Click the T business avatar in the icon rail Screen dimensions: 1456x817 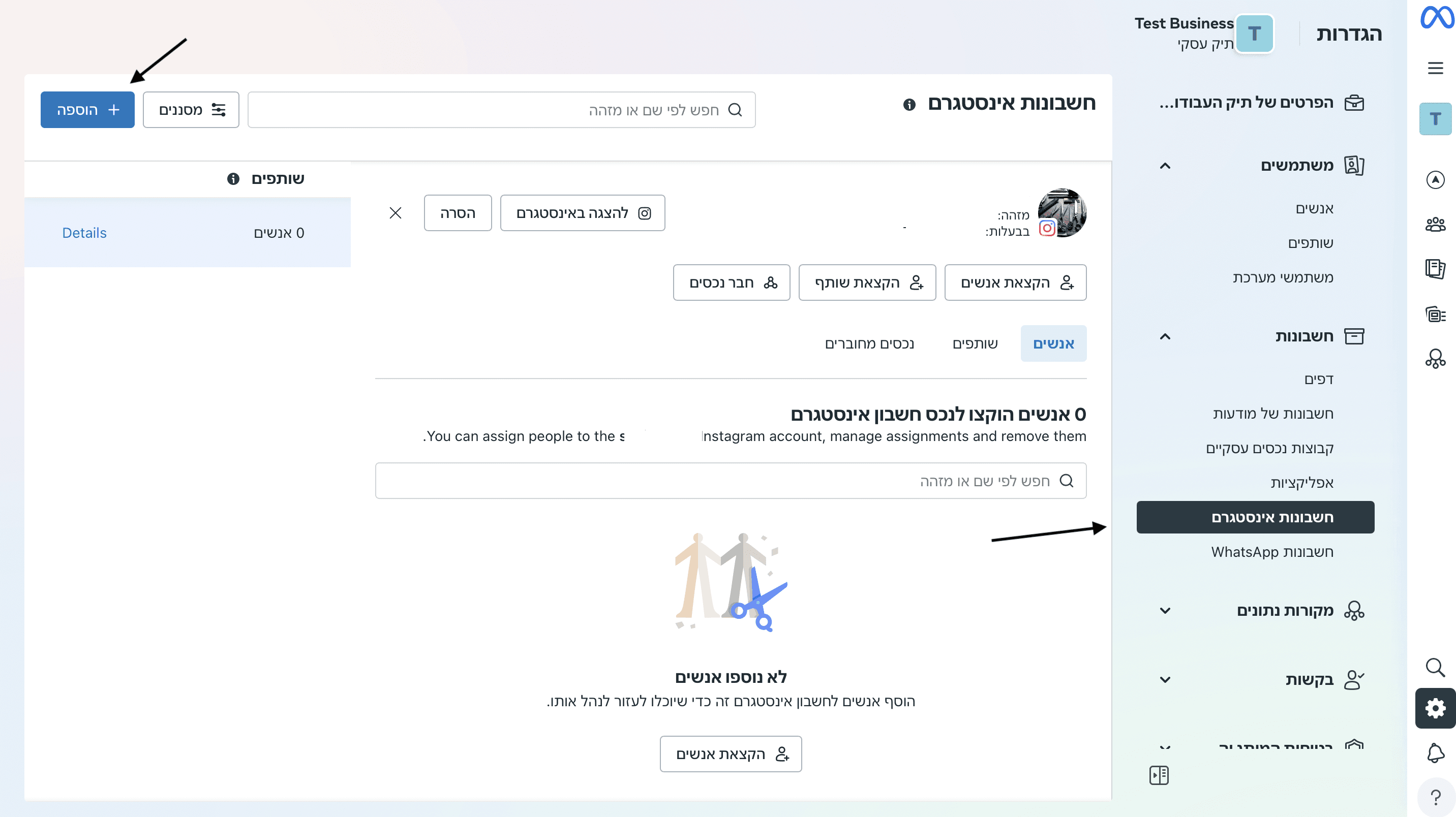1435,119
